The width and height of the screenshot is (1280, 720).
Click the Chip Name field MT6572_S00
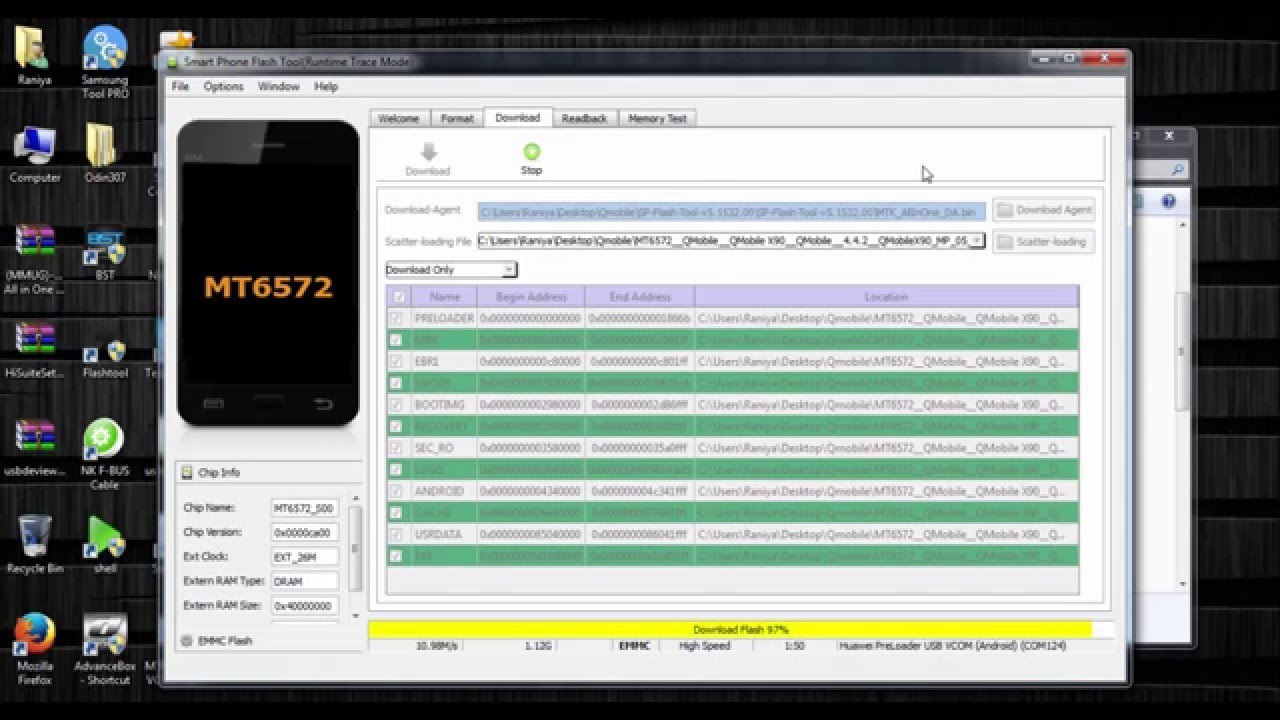pyautogui.click(x=304, y=508)
